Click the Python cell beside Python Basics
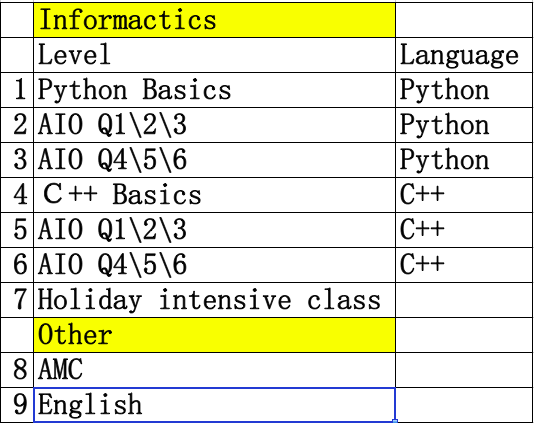This screenshot has width=534, height=423. coord(465,90)
